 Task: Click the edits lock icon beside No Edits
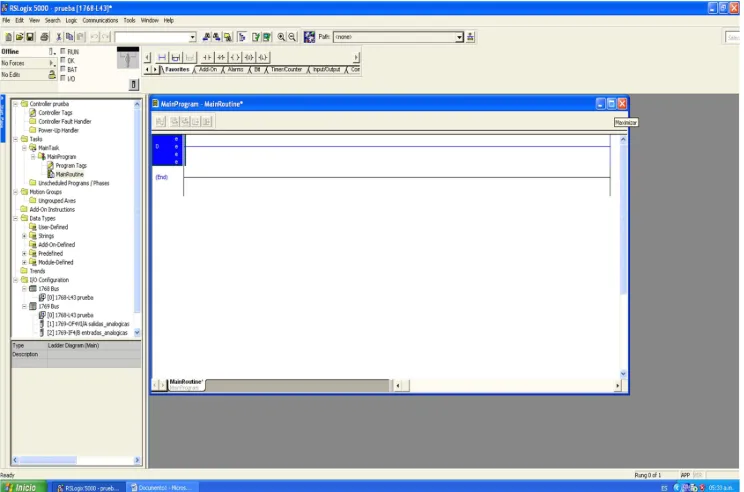pos(52,74)
